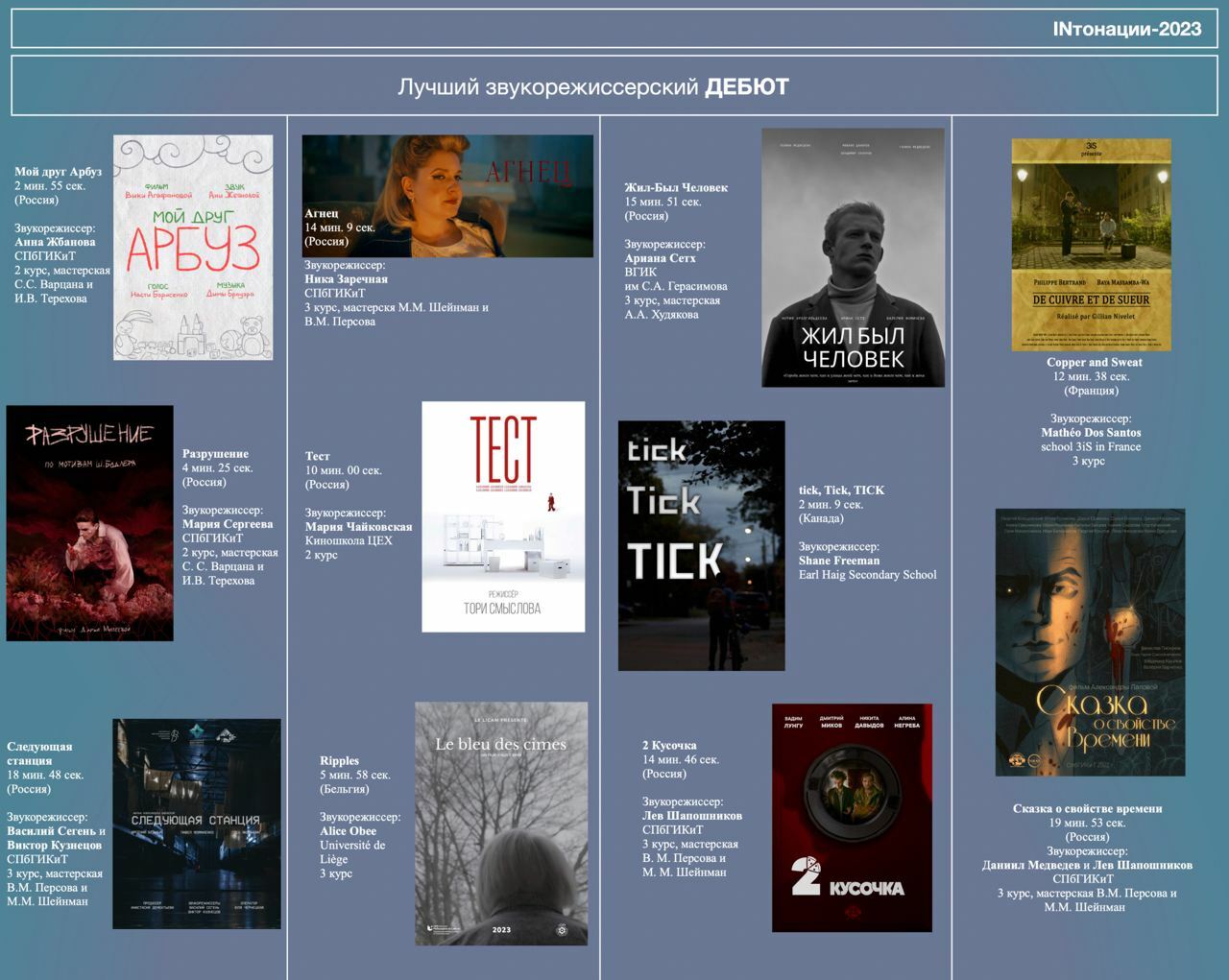Click the 'Киношкола ЦЕХ' text
Viewport: 1229px width, 980px height.
pyautogui.click(x=349, y=540)
